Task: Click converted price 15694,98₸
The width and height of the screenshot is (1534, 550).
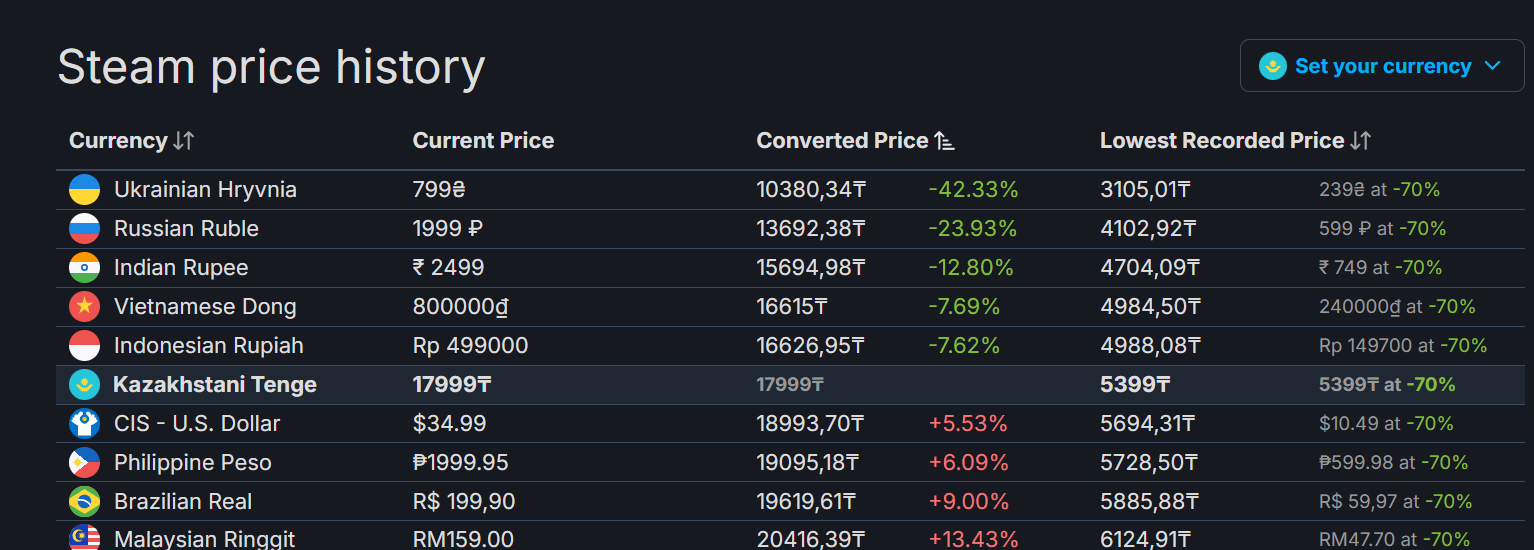Action: [811, 267]
